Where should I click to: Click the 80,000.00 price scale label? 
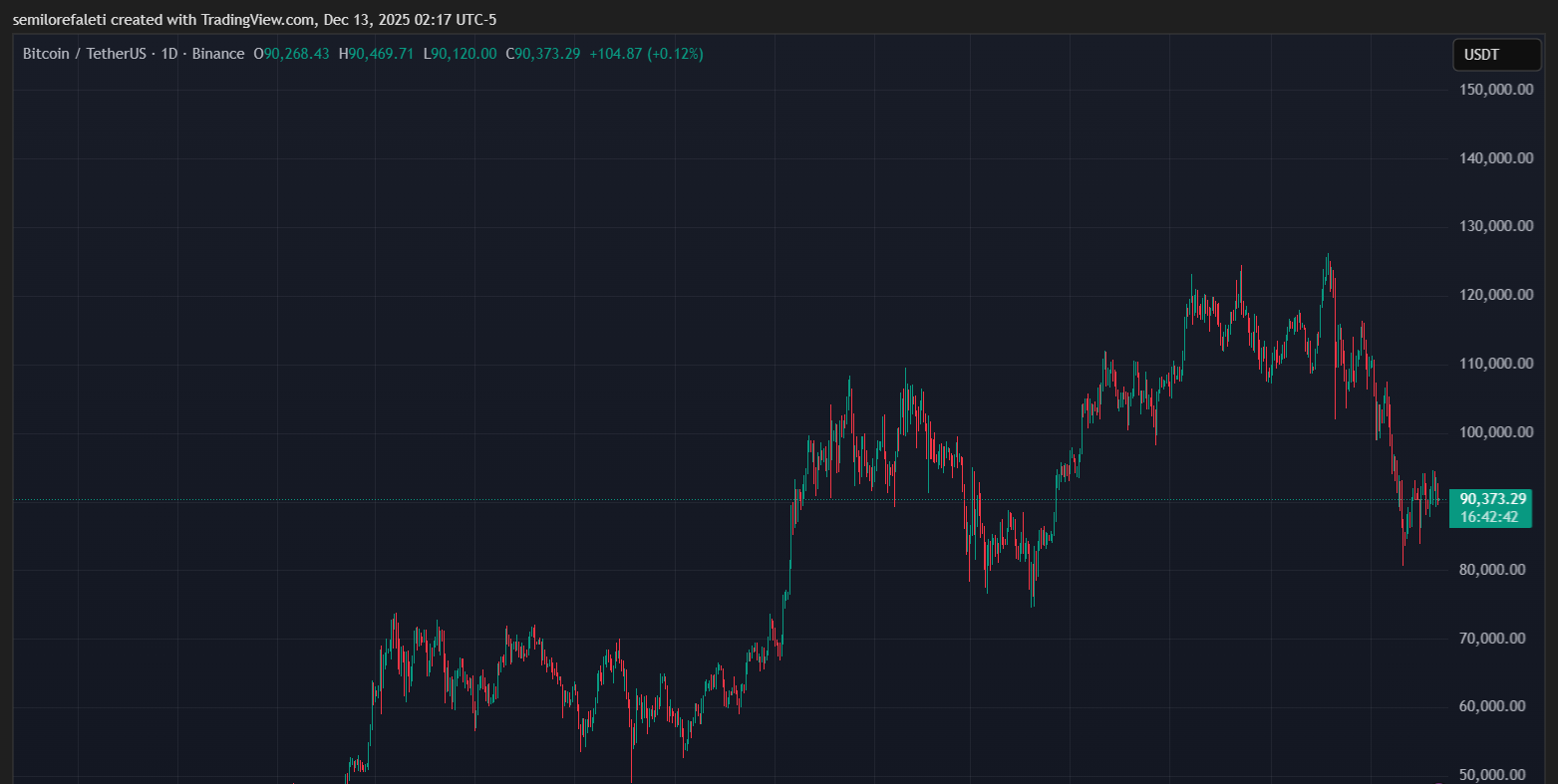pos(1491,570)
